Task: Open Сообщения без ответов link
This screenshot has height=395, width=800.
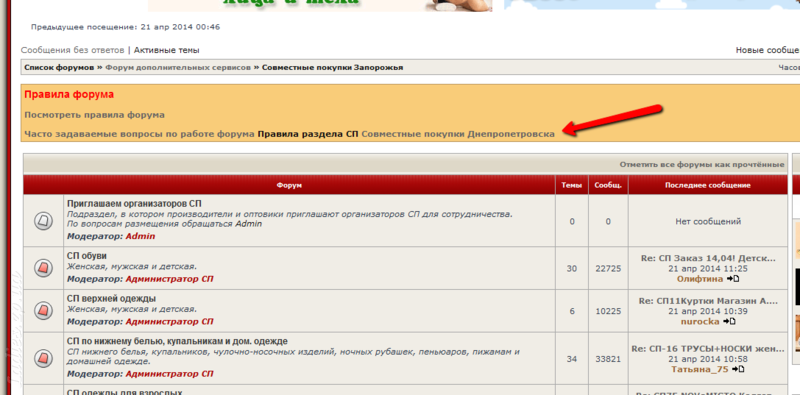Action: 72,50
